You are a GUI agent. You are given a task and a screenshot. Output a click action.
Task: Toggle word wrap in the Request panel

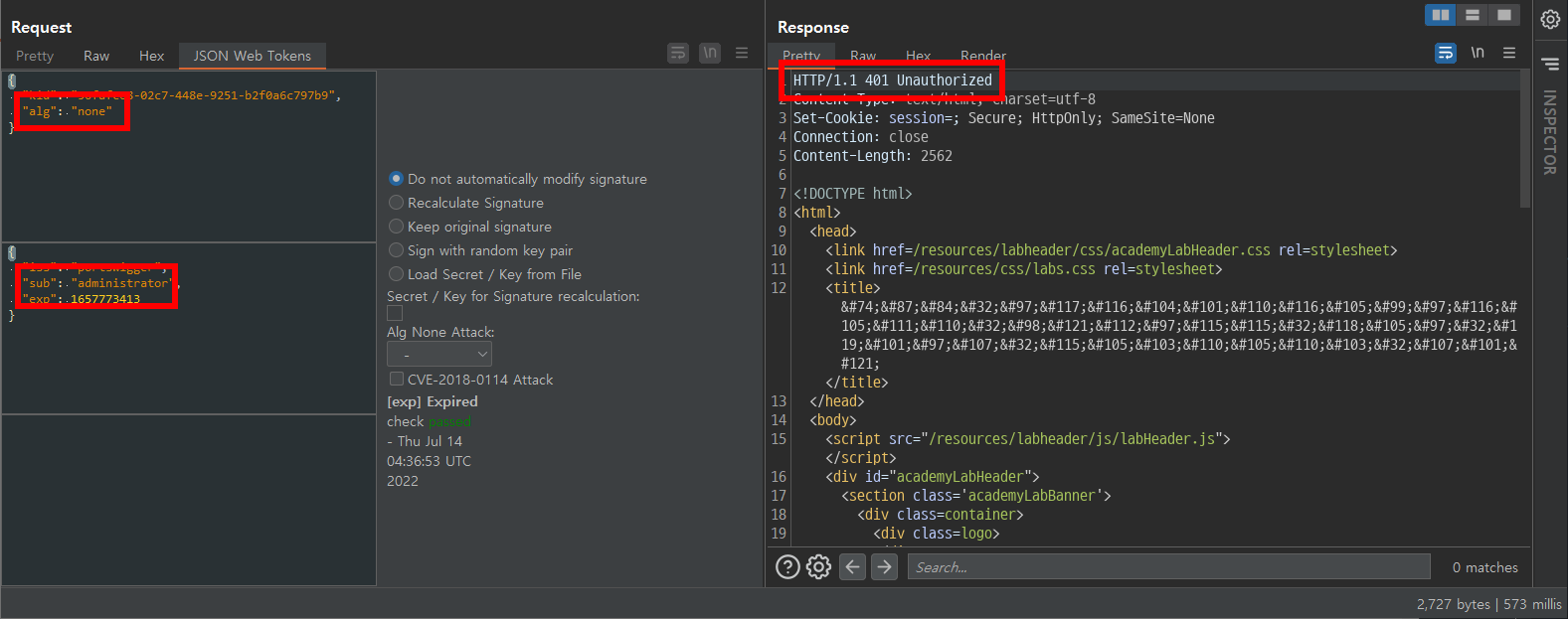(678, 53)
